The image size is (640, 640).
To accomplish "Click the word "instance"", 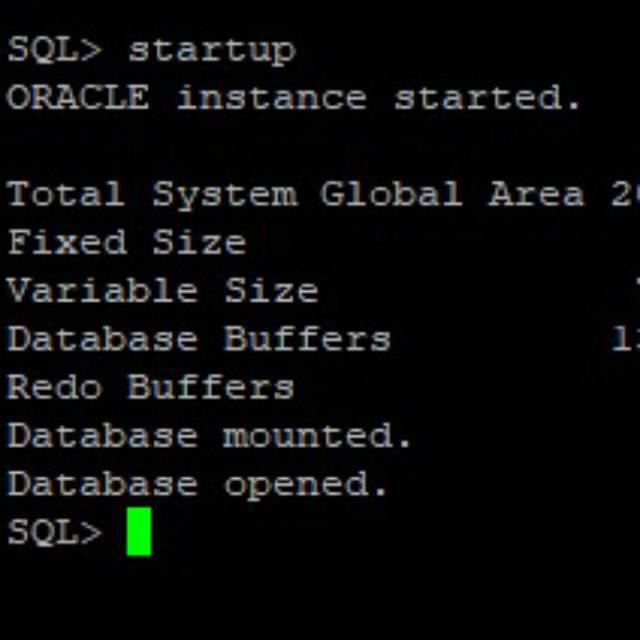I will [x=271, y=98].
